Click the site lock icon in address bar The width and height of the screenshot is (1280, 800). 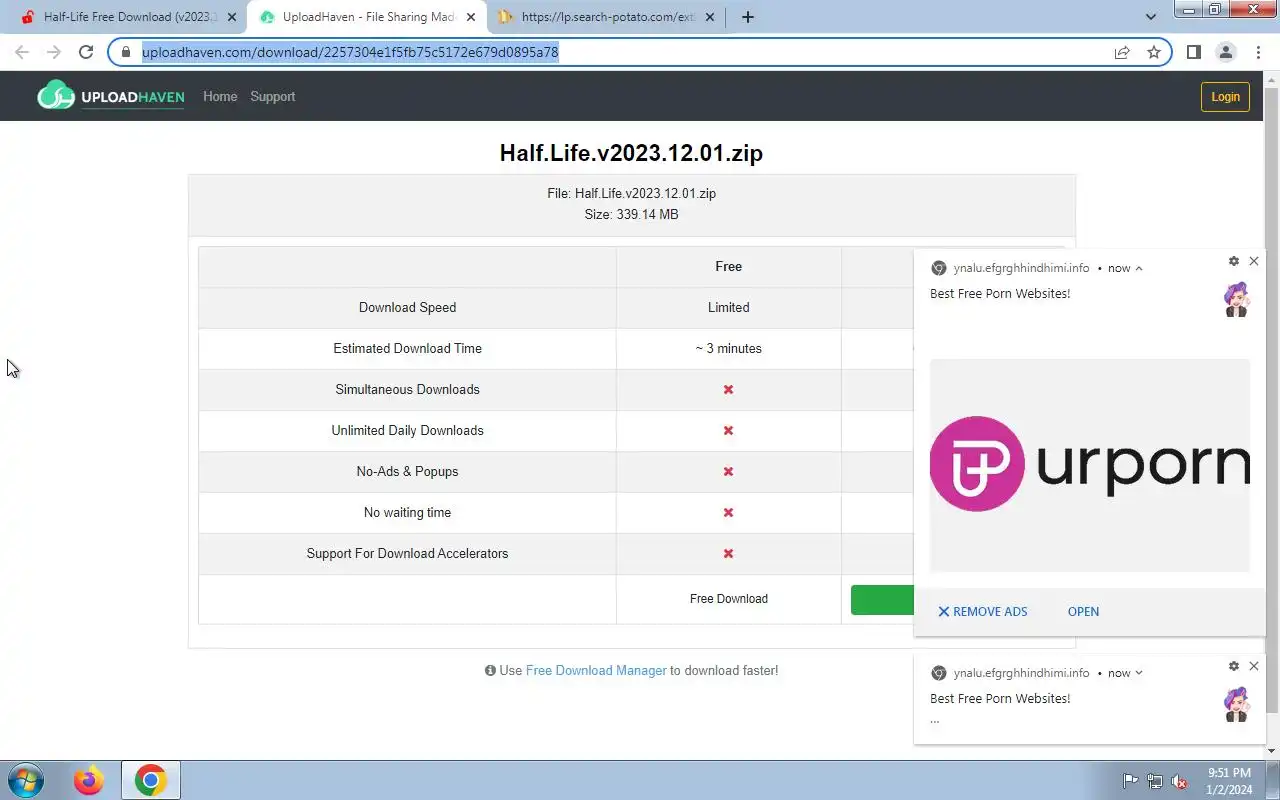(126, 52)
